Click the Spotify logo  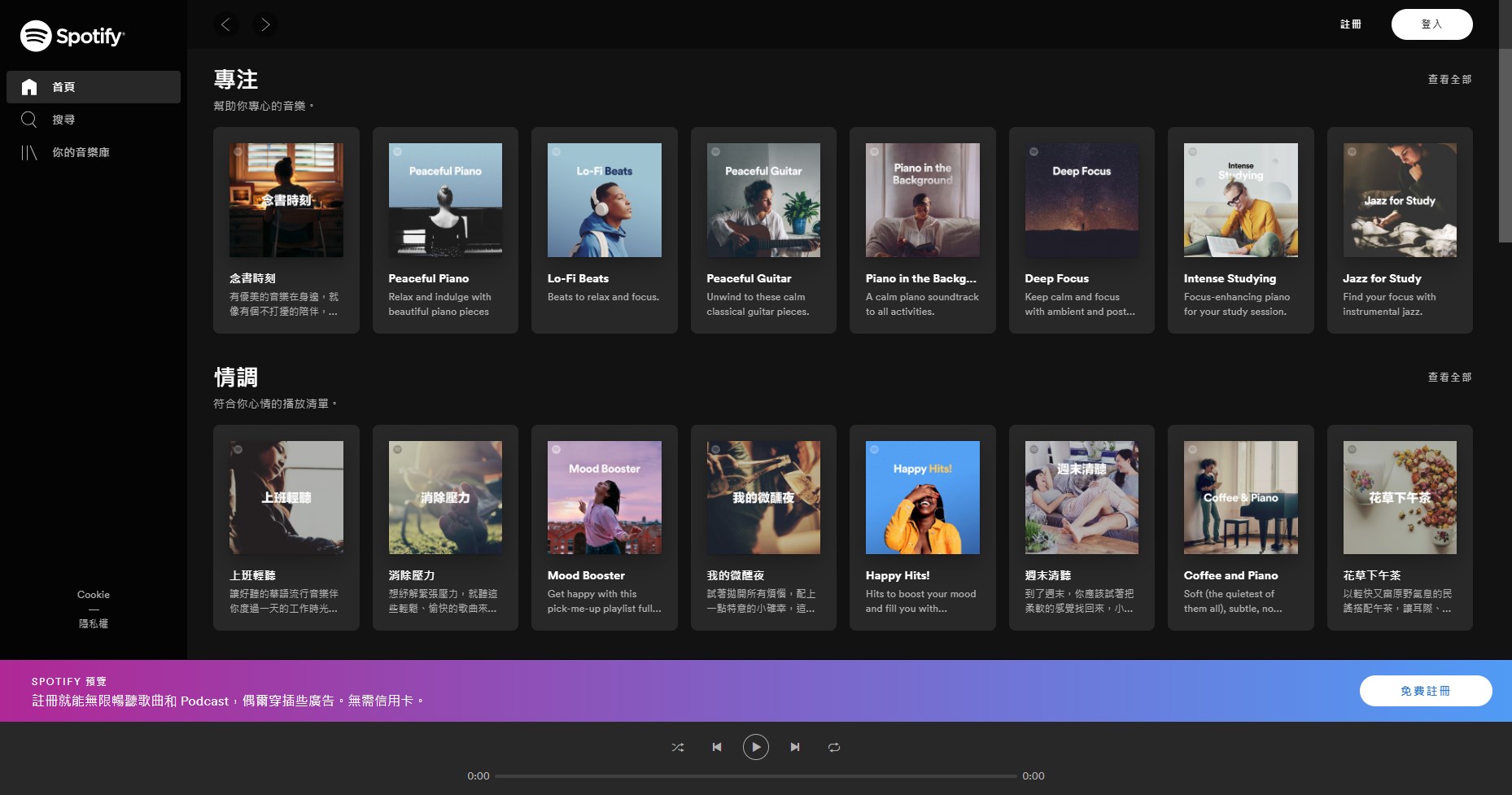72,36
